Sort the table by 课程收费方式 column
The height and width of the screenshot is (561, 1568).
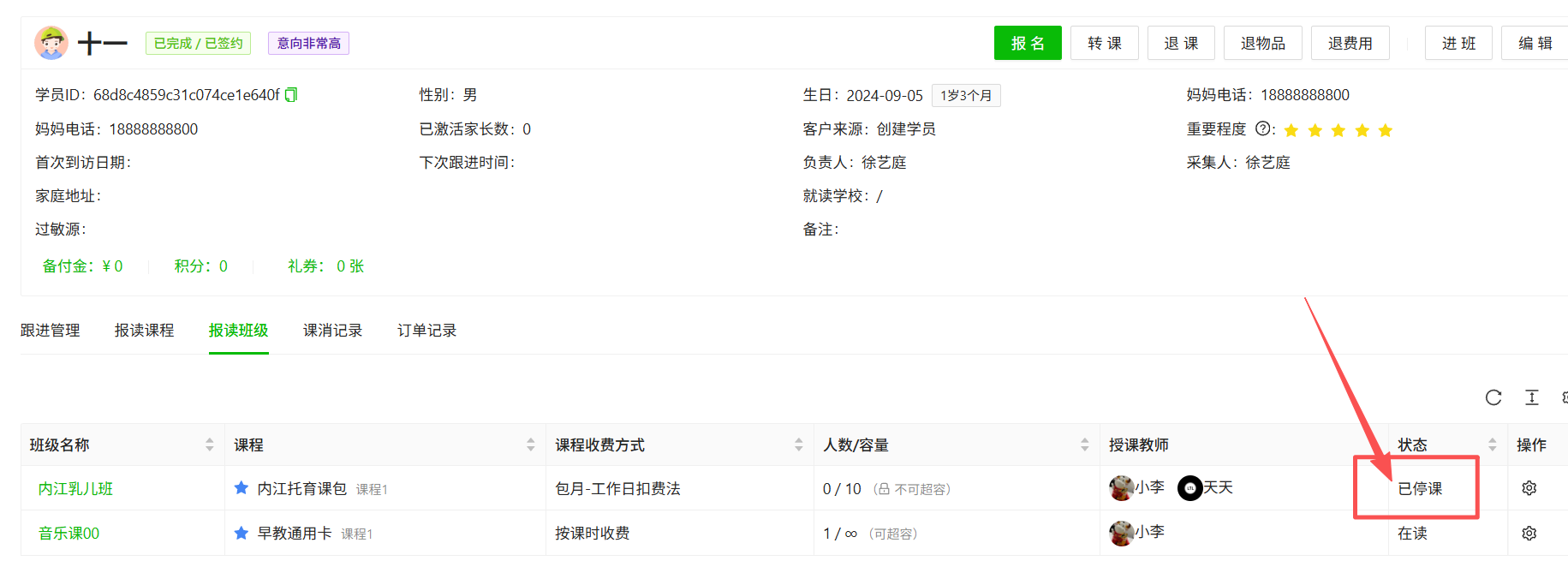click(x=798, y=445)
